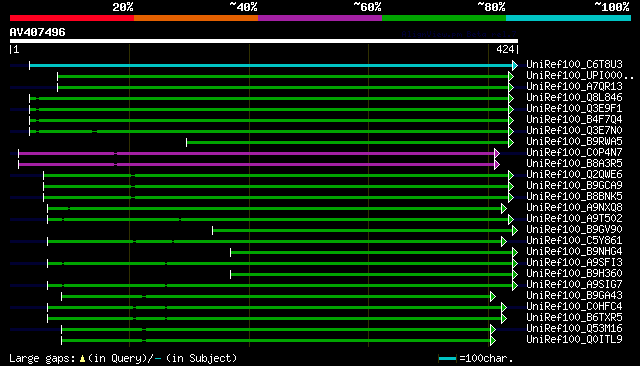Click the AV407496 query name label
The height and width of the screenshot is (366, 640).
pos(38,32)
